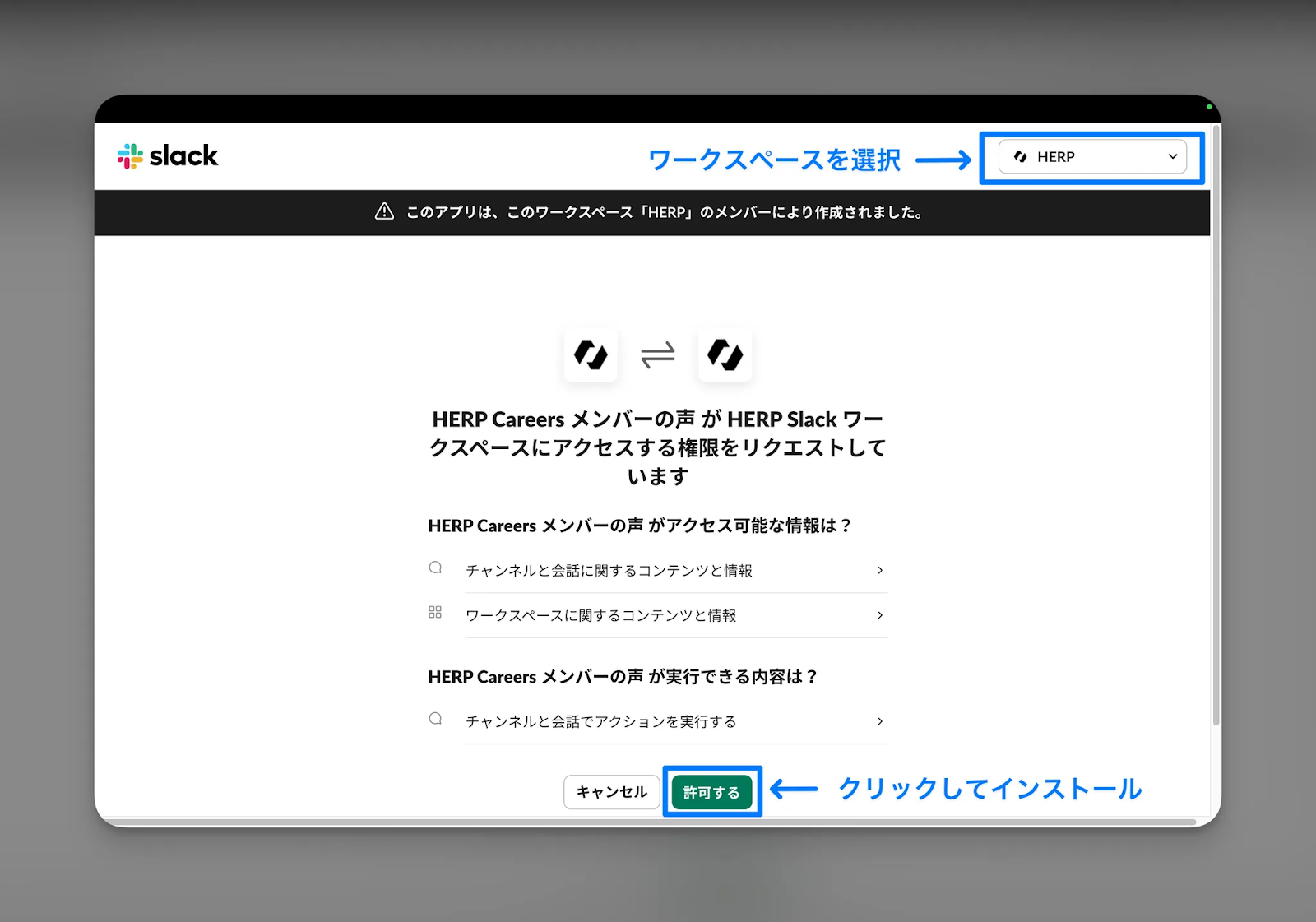Click the chat bubble icon beside チャンネルと会話に関するコンテンツと情報
Screen dimensions: 1316x922
coord(435,568)
